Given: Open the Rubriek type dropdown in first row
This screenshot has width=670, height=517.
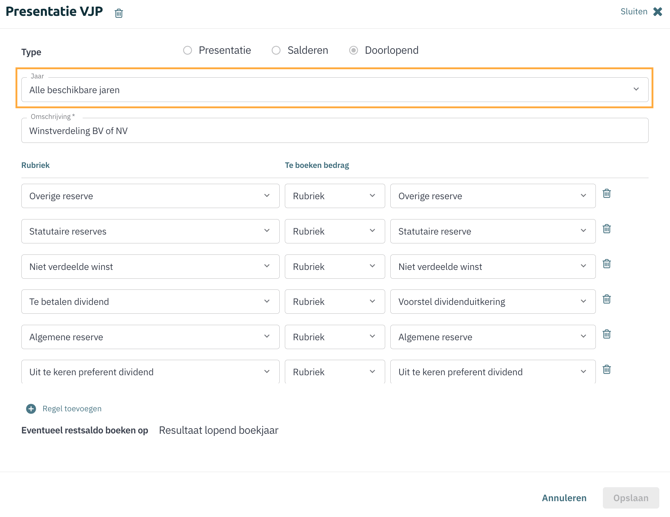Looking at the screenshot, I should tap(334, 196).
